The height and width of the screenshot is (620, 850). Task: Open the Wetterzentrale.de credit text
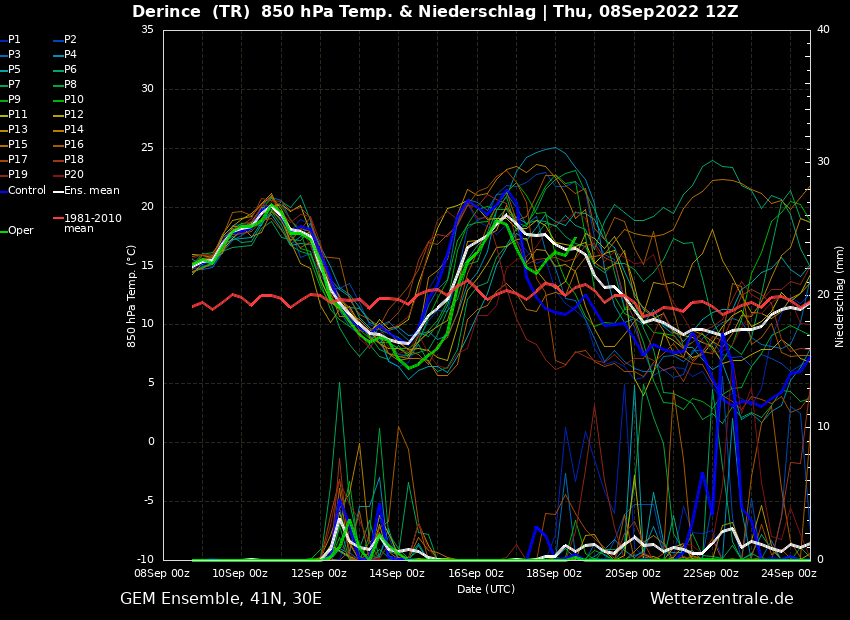[x=722, y=599]
